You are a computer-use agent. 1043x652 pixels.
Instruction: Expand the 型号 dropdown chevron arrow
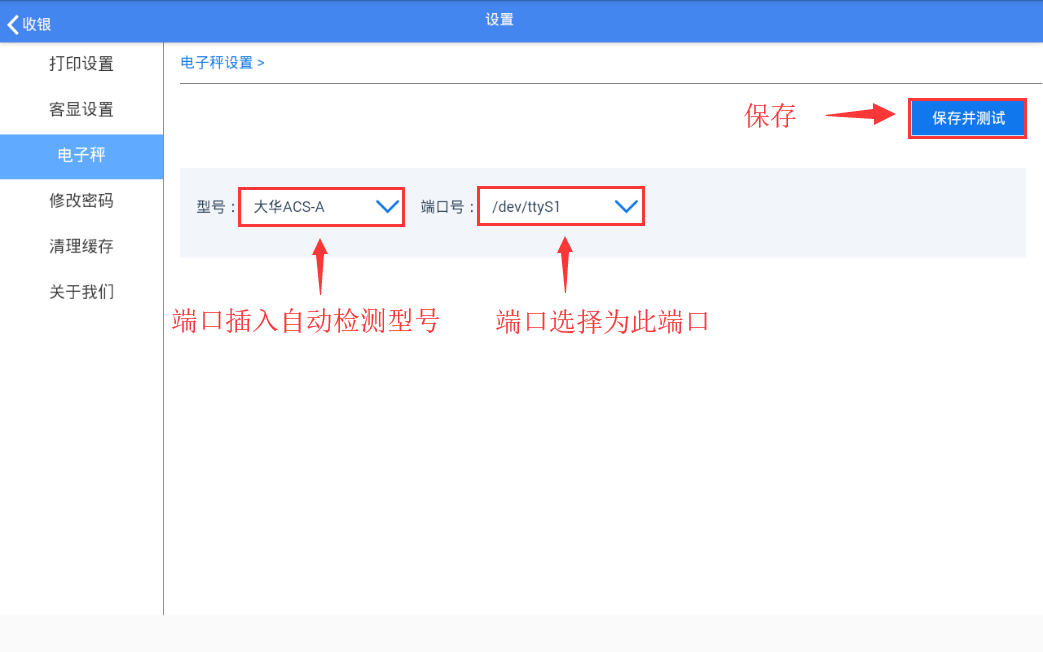click(386, 207)
